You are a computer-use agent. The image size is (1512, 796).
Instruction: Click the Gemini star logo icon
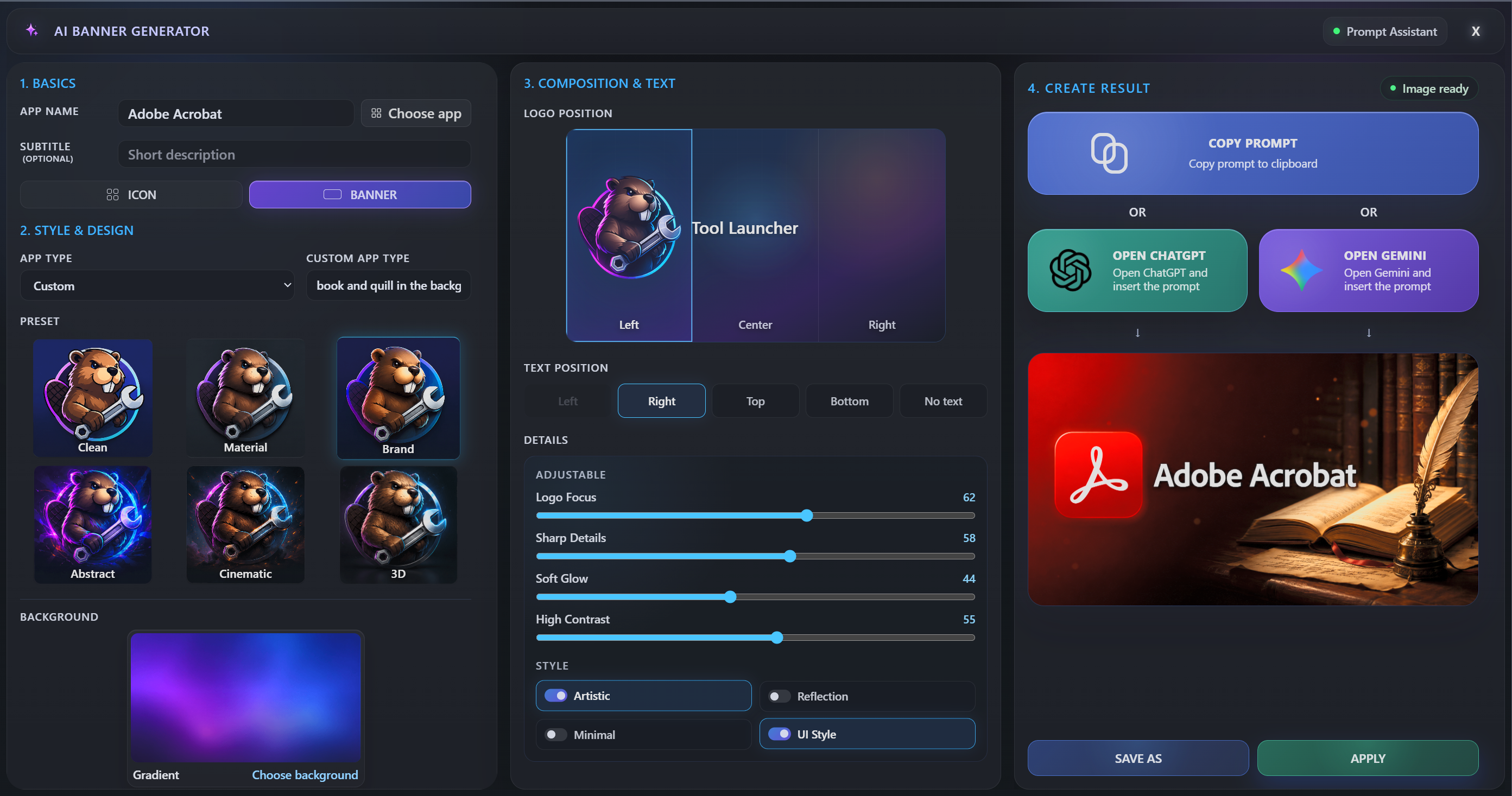point(1301,270)
